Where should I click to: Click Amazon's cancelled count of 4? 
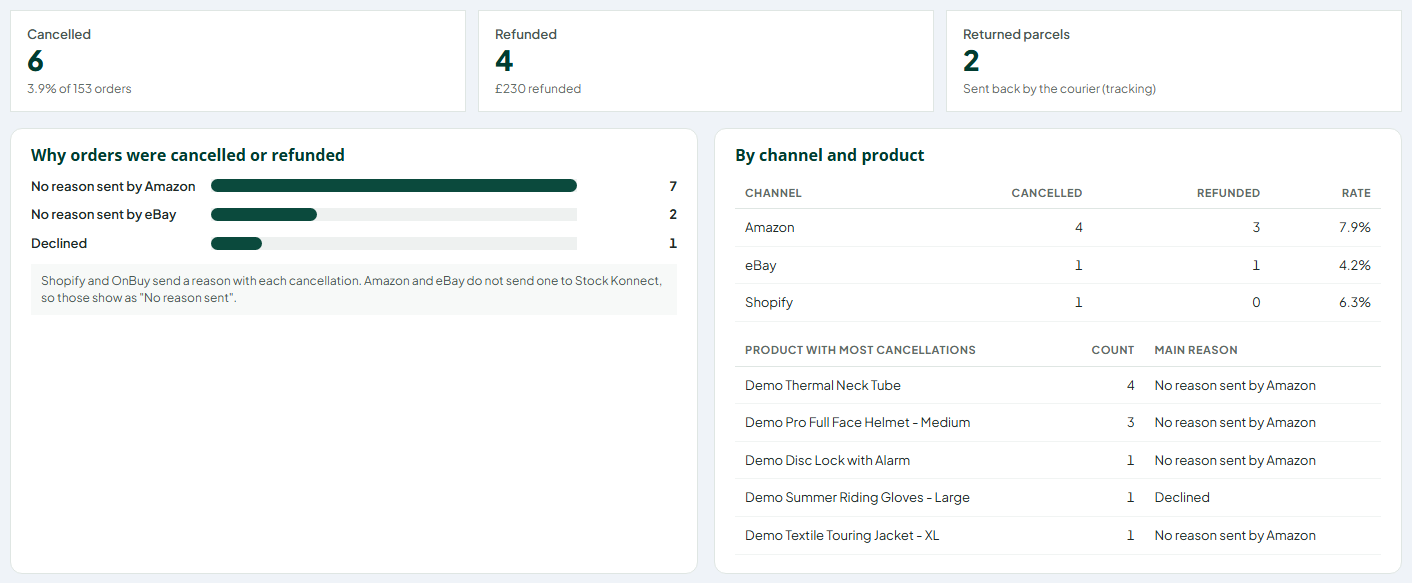1078,228
